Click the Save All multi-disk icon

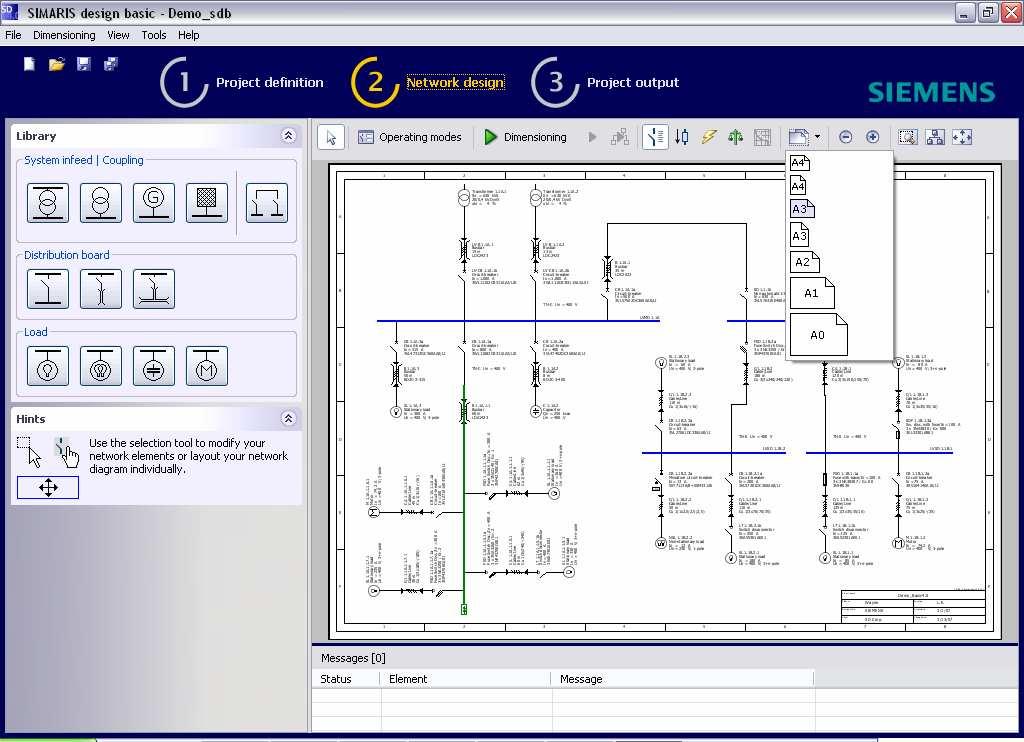pyautogui.click(x=111, y=64)
